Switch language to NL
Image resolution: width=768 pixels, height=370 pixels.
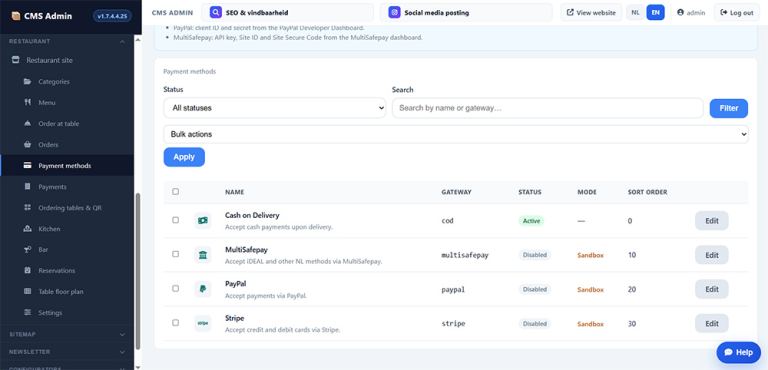coord(635,13)
